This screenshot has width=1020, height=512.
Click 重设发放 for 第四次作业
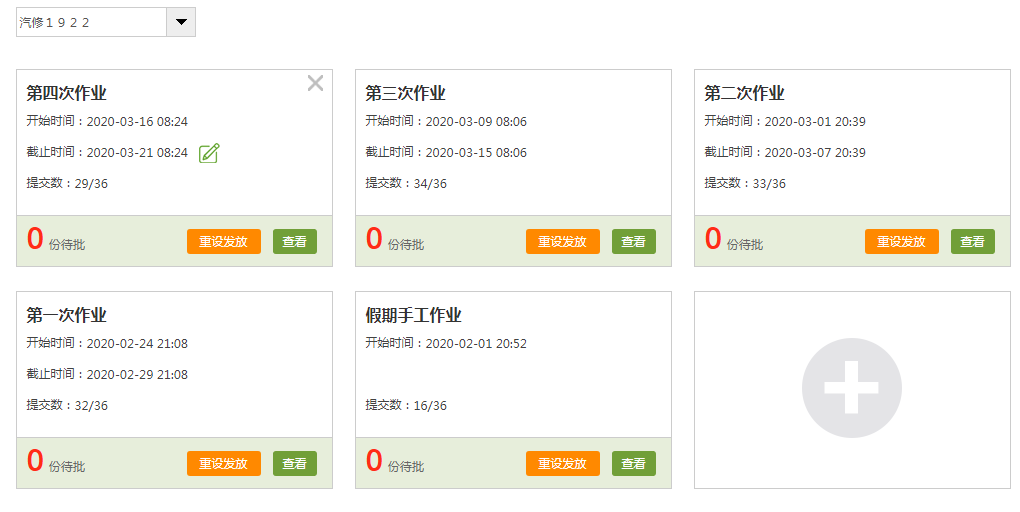[x=223, y=241]
